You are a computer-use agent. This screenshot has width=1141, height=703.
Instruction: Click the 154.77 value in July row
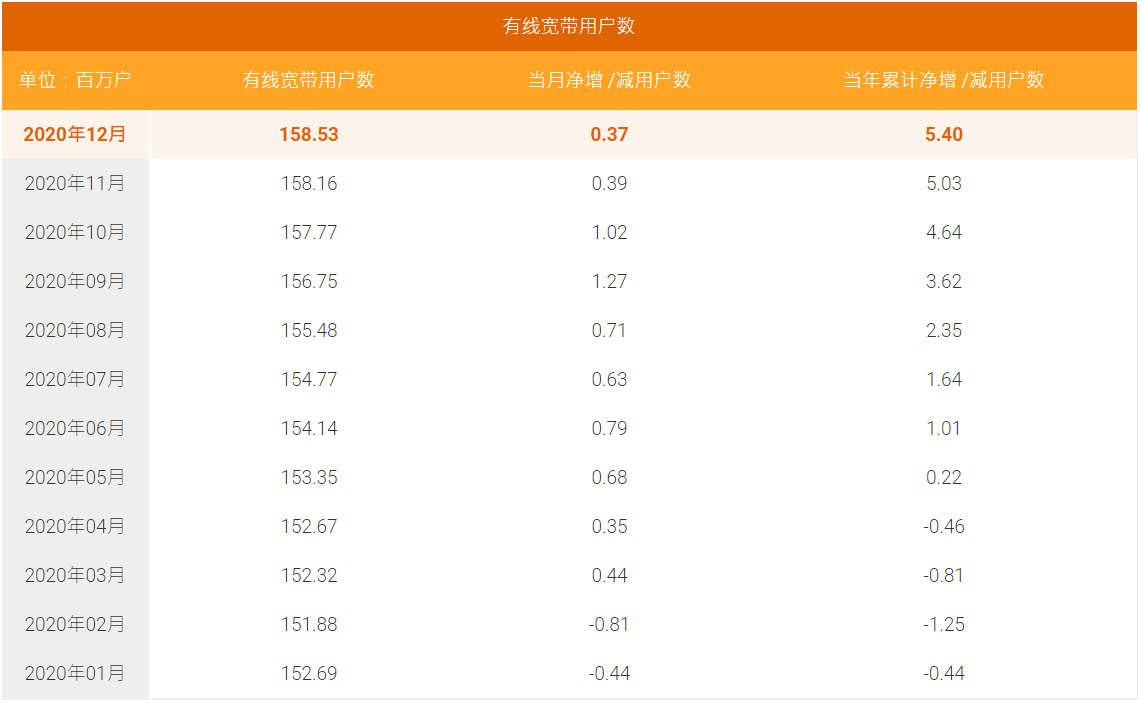point(309,379)
